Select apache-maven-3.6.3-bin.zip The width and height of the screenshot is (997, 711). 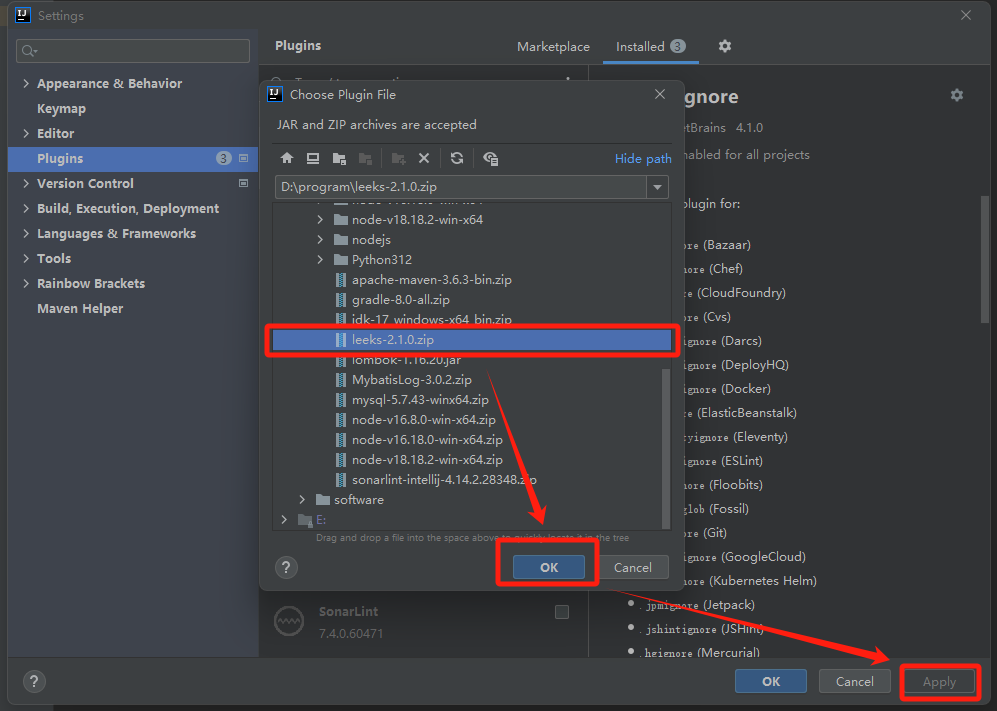click(x=432, y=280)
